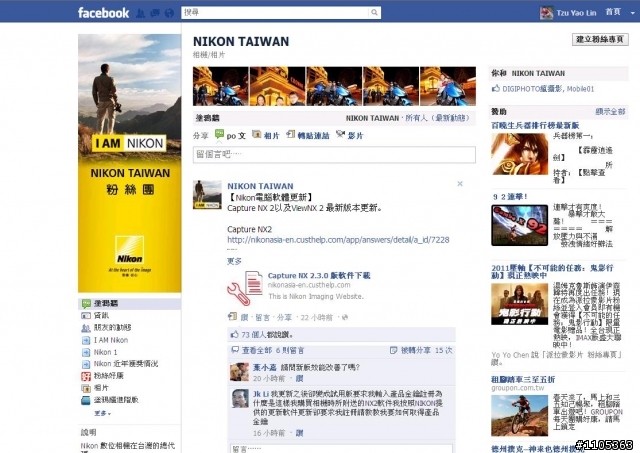Hide the post with X button
Image resolution: width=640 pixels, height=453 pixels.
(460, 184)
